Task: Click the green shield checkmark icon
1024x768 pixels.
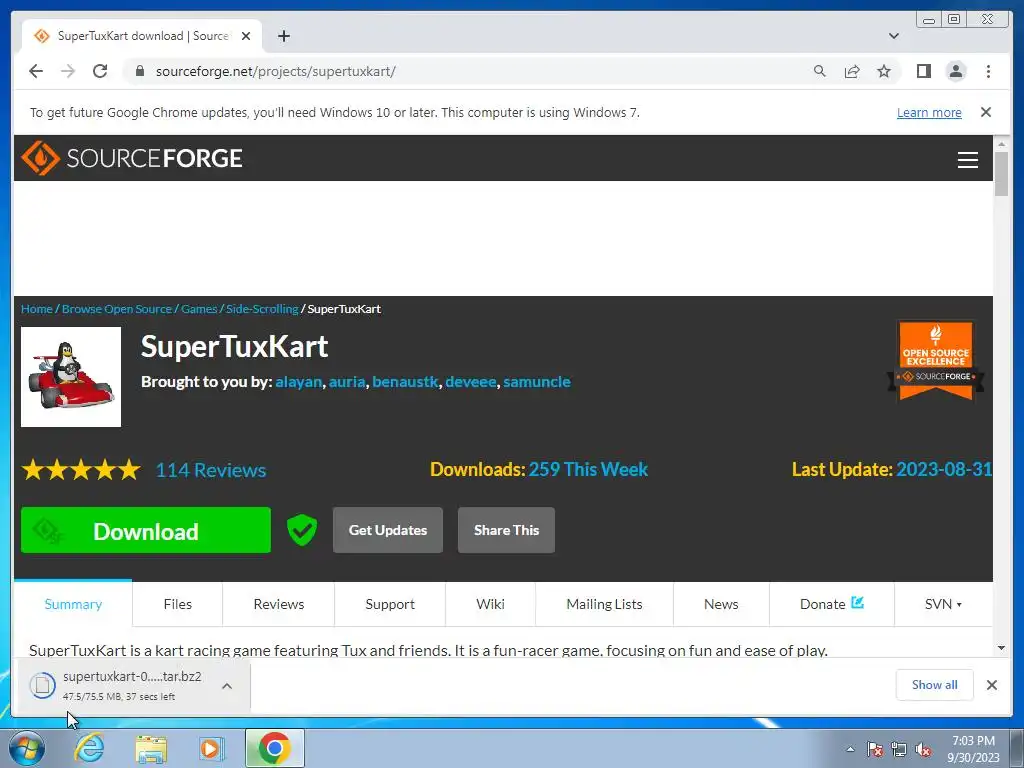Action: (302, 530)
